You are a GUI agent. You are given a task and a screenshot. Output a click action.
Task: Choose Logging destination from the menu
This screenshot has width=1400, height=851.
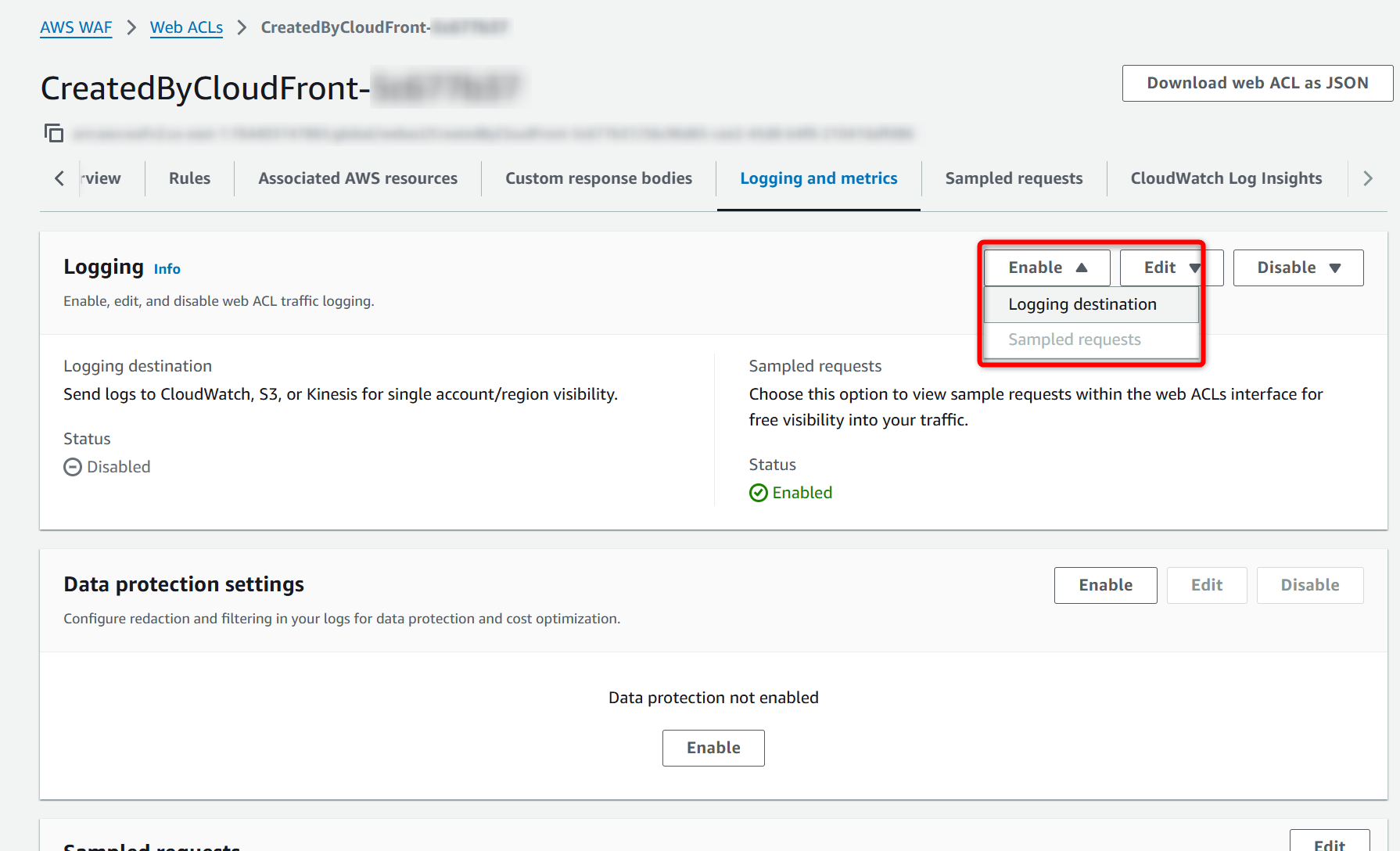pyautogui.click(x=1082, y=304)
